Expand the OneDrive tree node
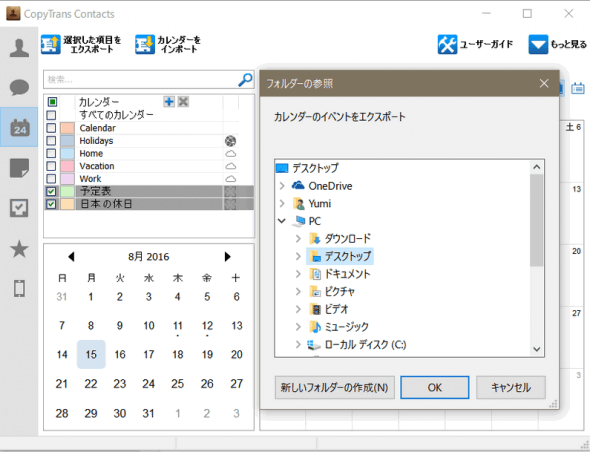The width and height of the screenshot is (590, 452). click(x=282, y=186)
